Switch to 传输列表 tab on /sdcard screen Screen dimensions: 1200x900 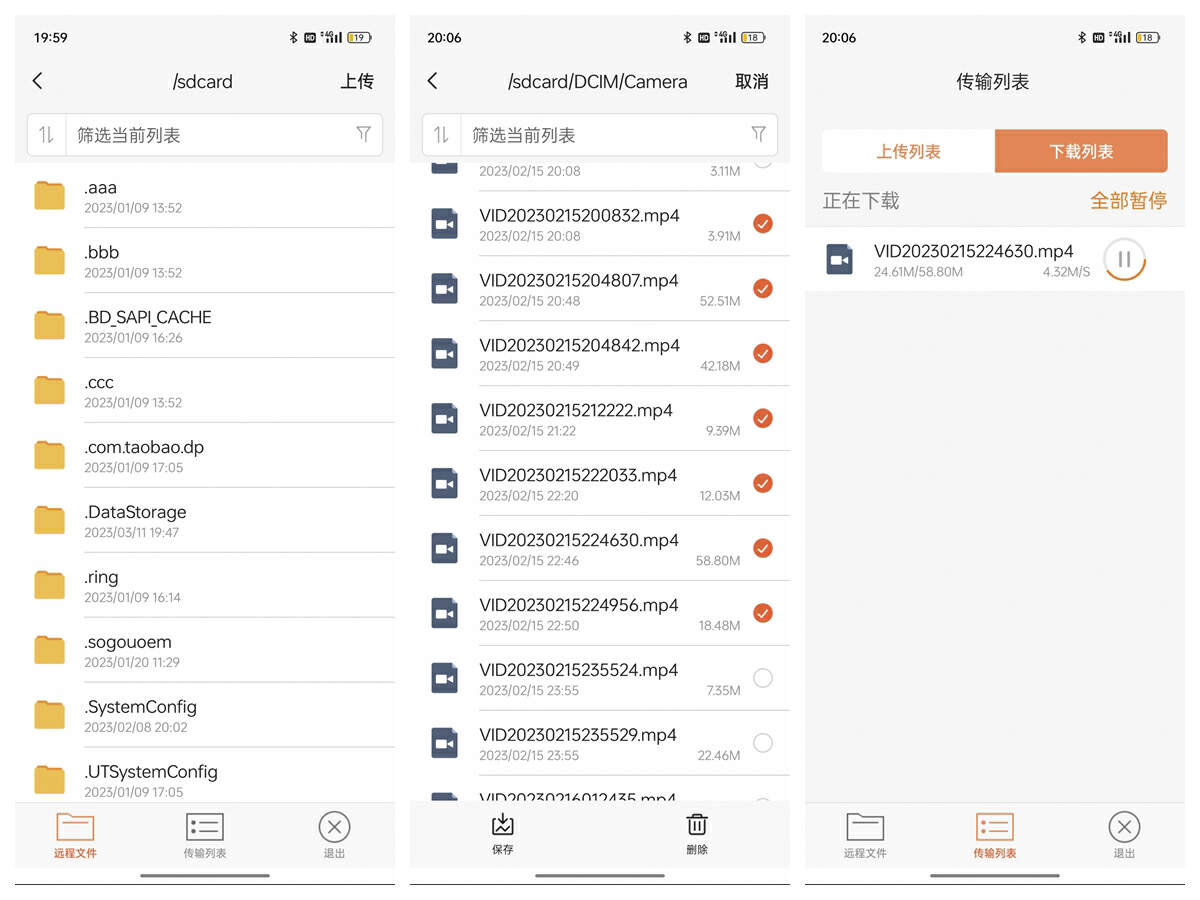coord(205,836)
